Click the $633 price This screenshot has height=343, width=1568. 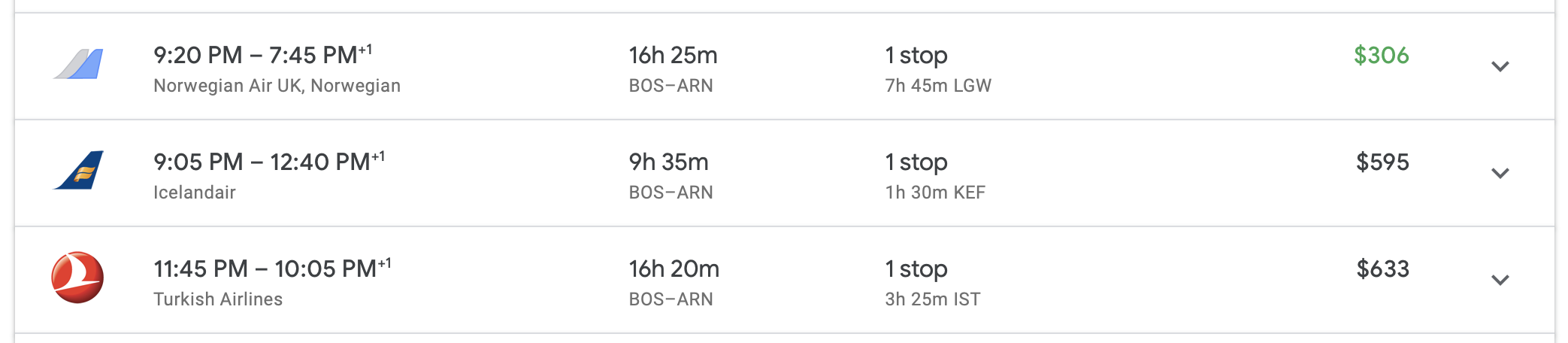(1382, 269)
